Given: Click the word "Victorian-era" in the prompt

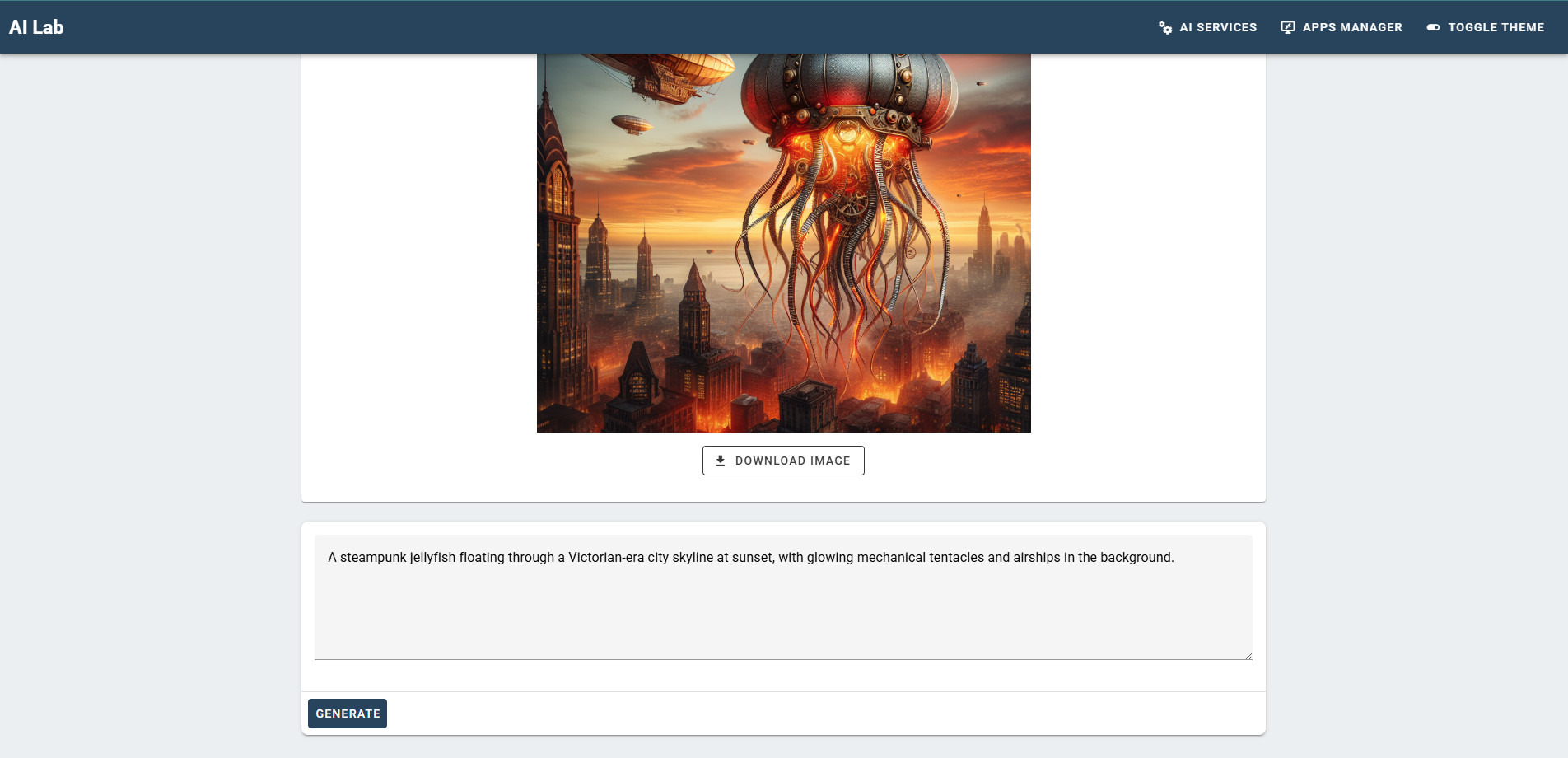Looking at the screenshot, I should click(606, 558).
